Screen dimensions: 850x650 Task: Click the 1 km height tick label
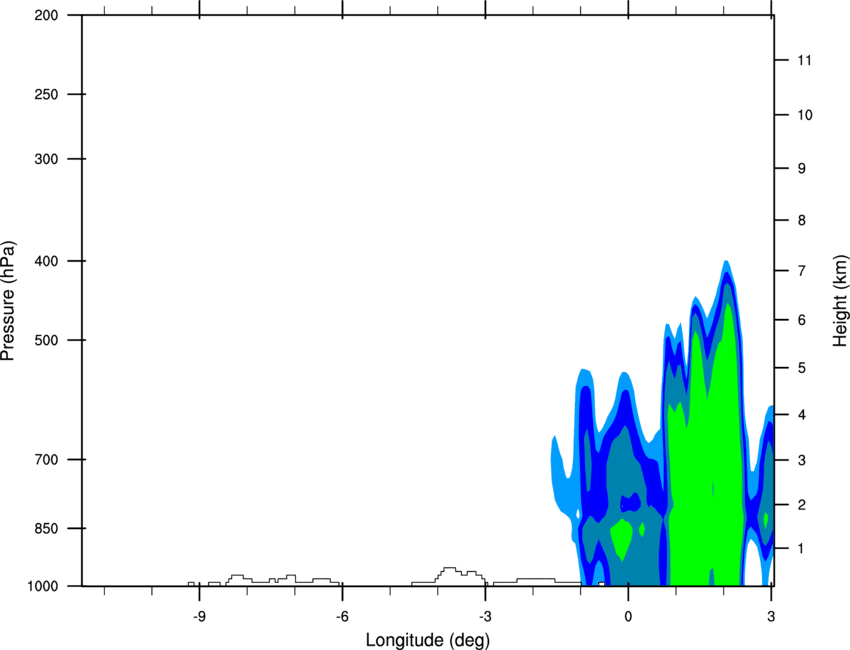tap(802, 549)
